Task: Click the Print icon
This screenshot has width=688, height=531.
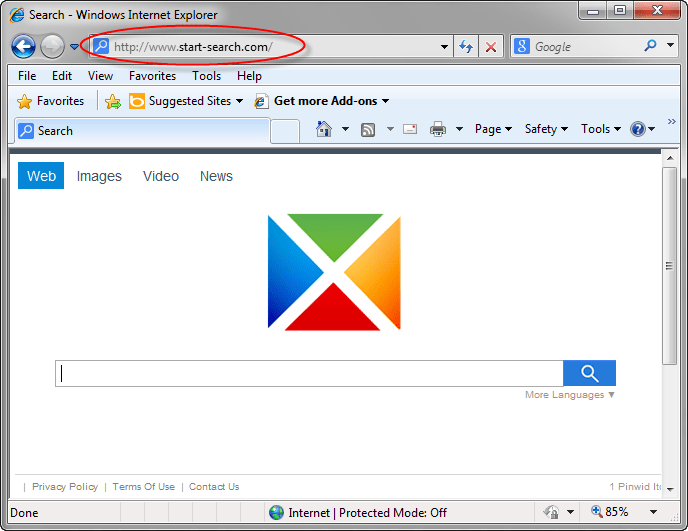Action: point(437,129)
